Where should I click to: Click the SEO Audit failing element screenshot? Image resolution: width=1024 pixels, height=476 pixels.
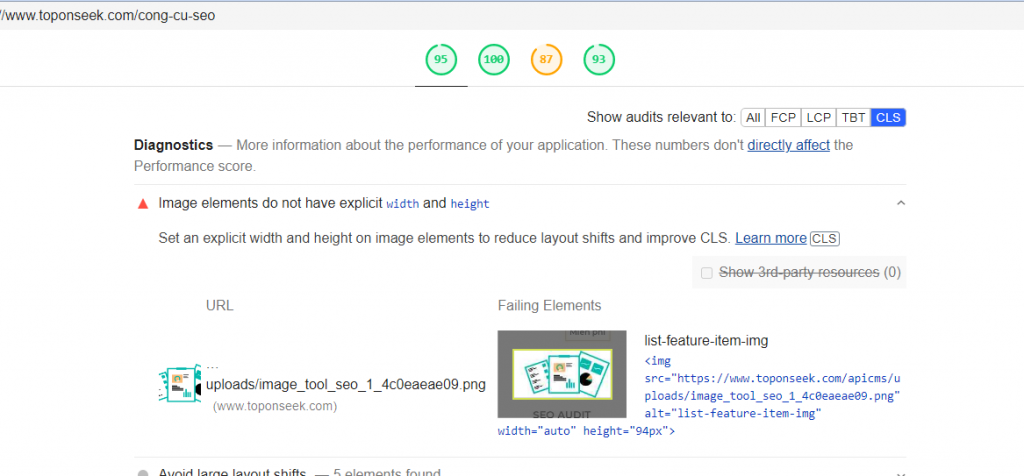(x=562, y=375)
